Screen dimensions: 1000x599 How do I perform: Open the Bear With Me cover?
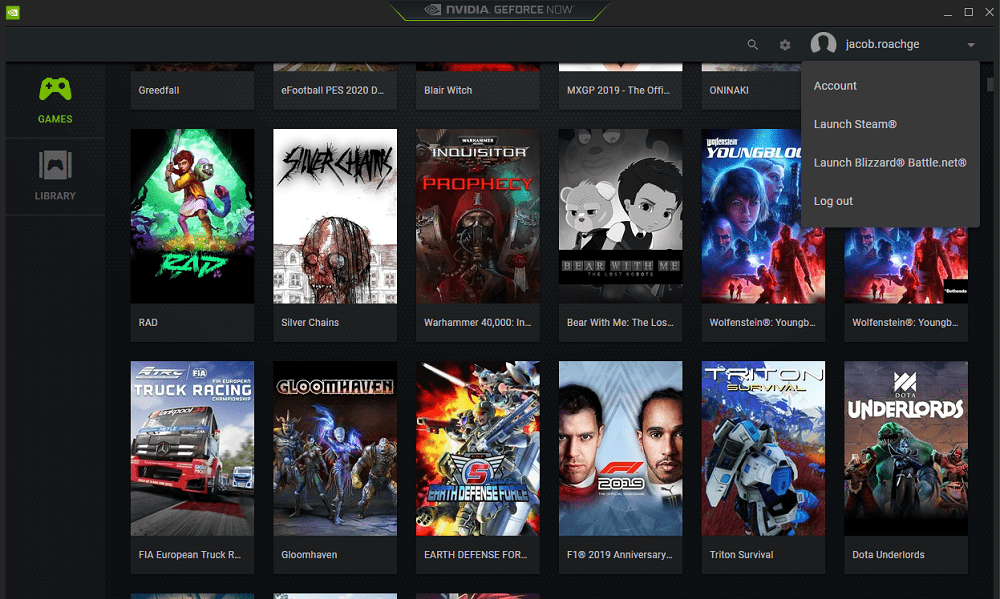pyautogui.click(x=621, y=216)
